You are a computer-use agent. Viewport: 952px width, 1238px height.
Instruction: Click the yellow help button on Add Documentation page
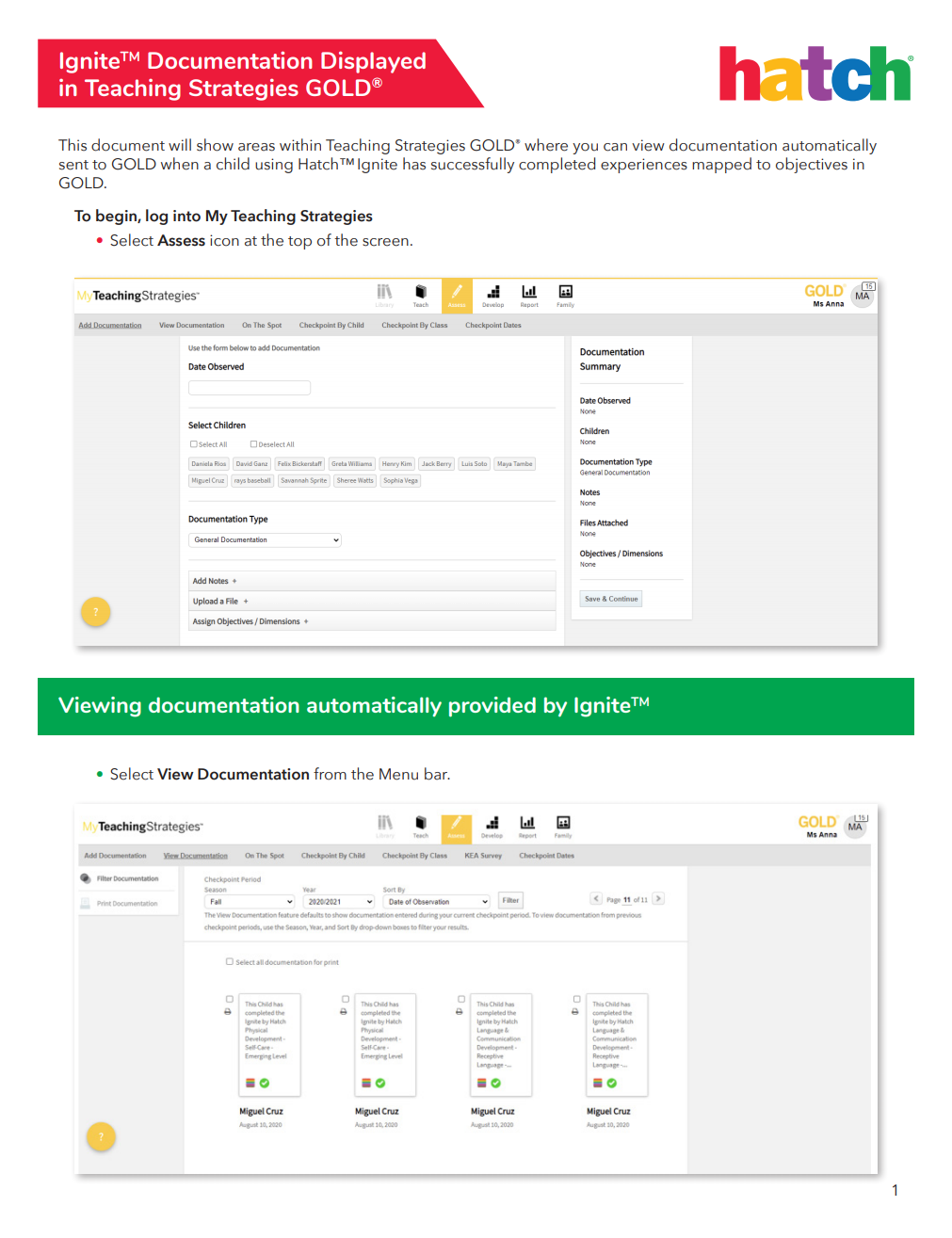pos(95,612)
